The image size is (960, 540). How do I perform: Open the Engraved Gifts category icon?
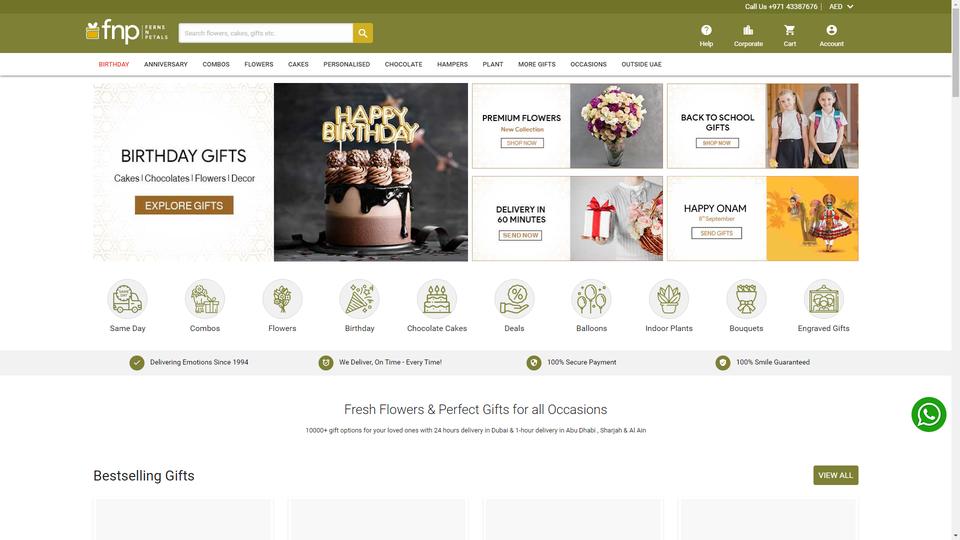tap(823, 299)
